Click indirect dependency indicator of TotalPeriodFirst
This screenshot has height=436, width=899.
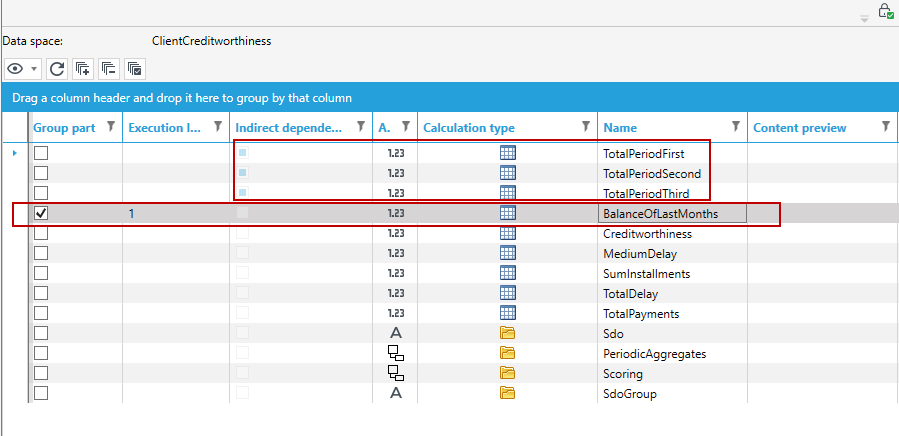(243, 153)
